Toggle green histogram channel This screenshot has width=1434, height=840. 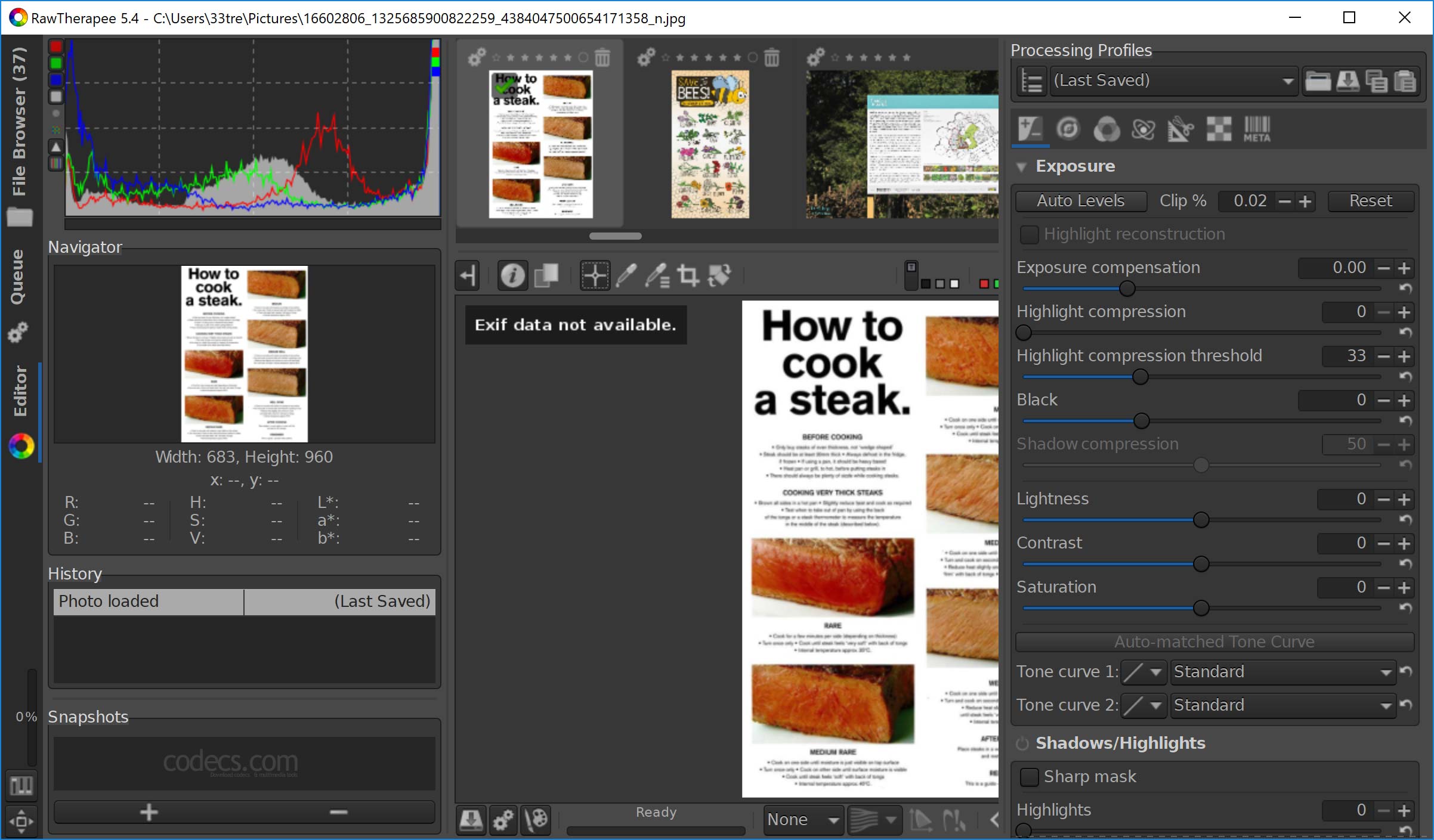point(56,63)
